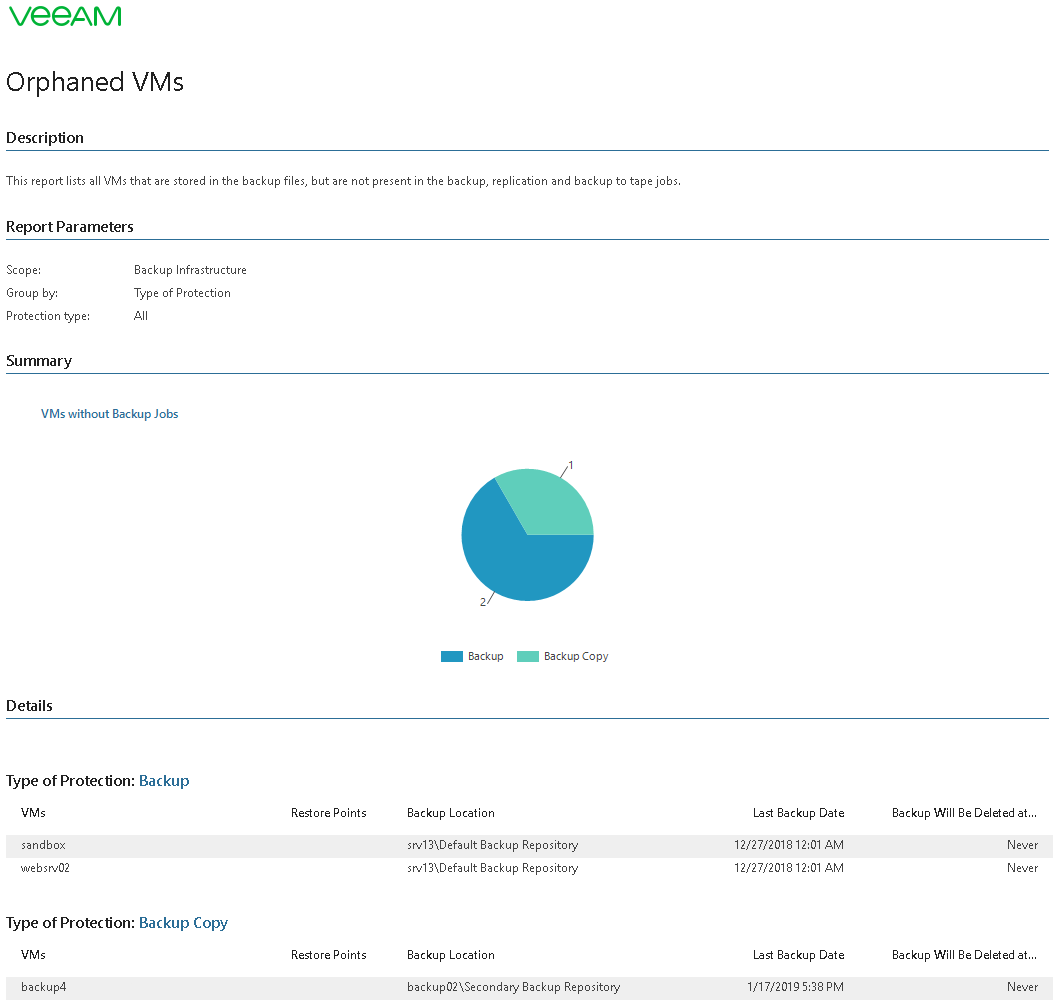
Task: Click the Last Backup Date header in Backup table
Action: coord(798,813)
